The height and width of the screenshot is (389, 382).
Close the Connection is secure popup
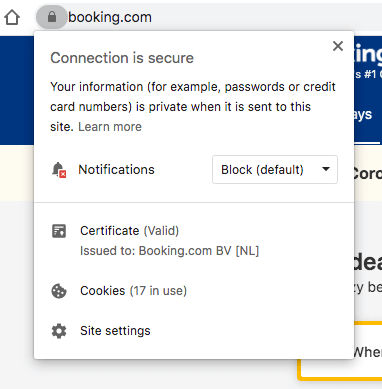coord(338,46)
